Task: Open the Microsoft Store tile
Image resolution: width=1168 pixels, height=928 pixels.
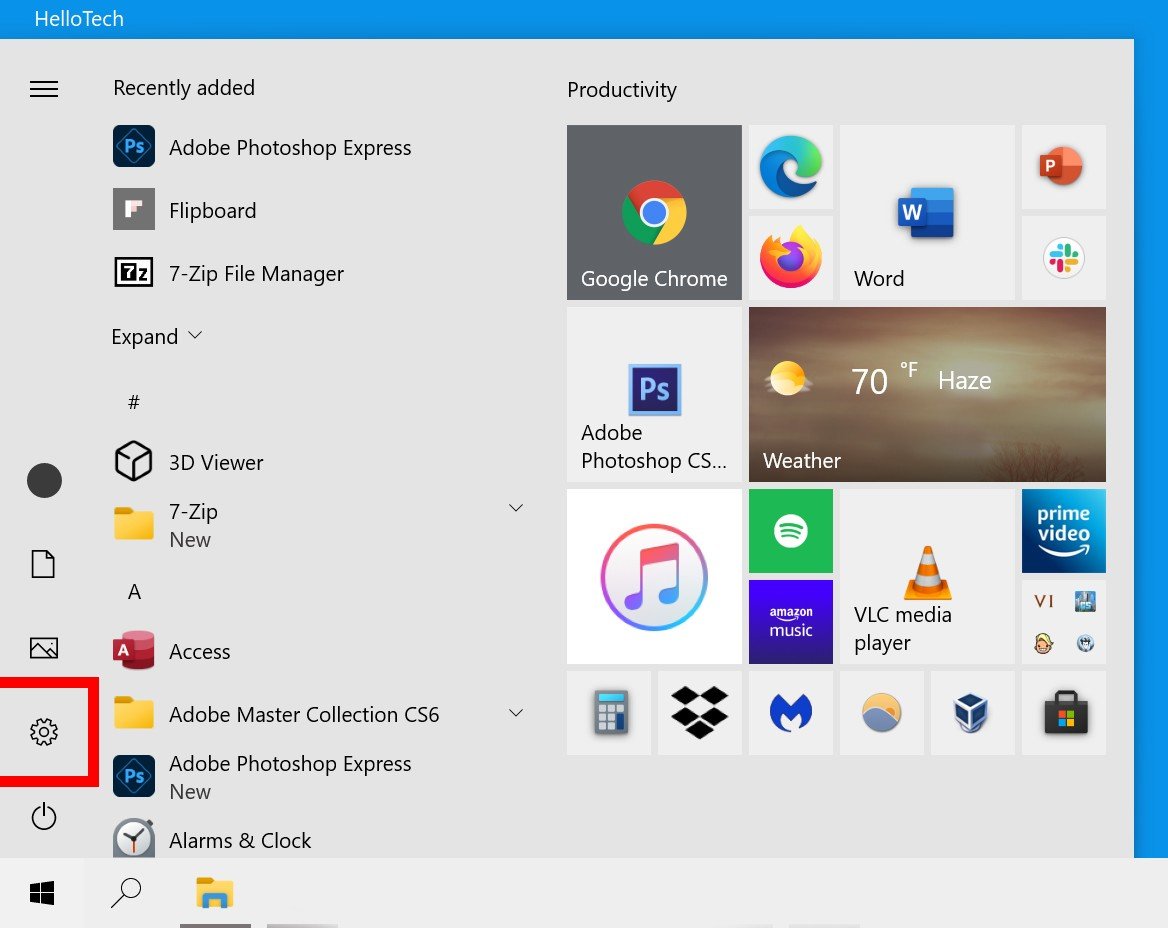Action: click(1063, 713)
